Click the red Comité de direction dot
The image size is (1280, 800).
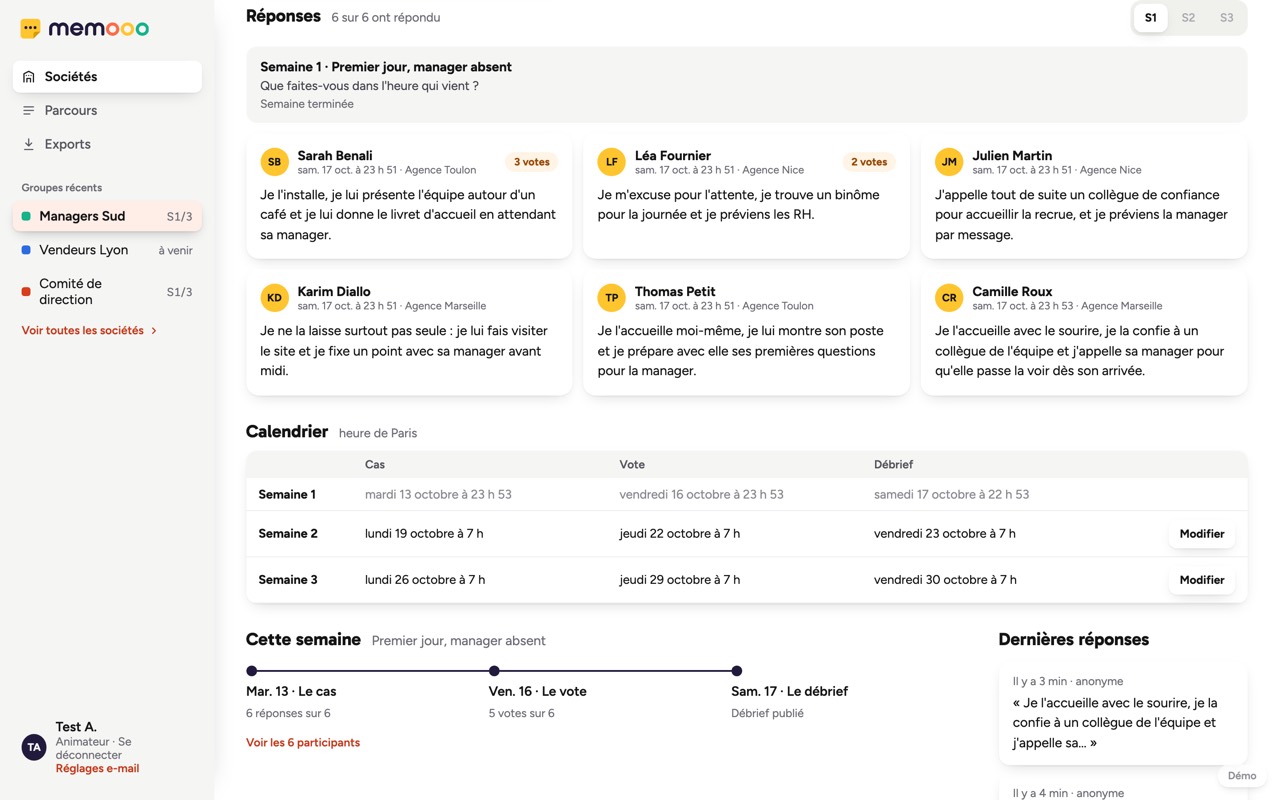[x=26, y=292]
